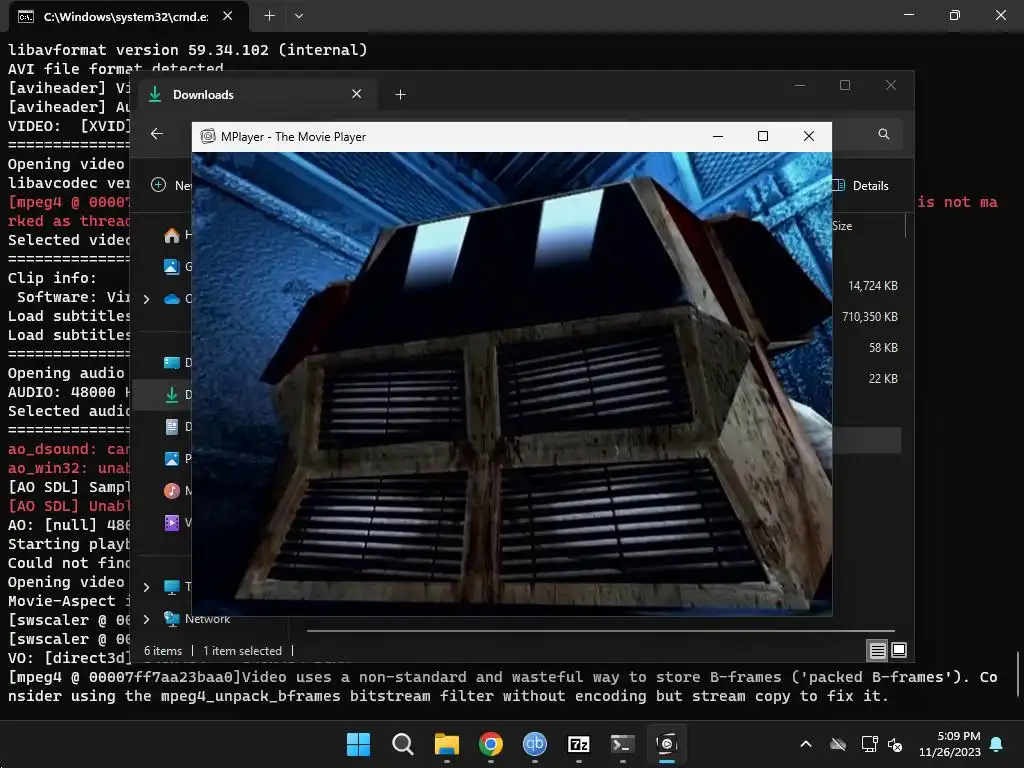The width and height of the screenshot is (1024, 768).
Task: Open File Explorer from taskbar
Action: point(447,744)
